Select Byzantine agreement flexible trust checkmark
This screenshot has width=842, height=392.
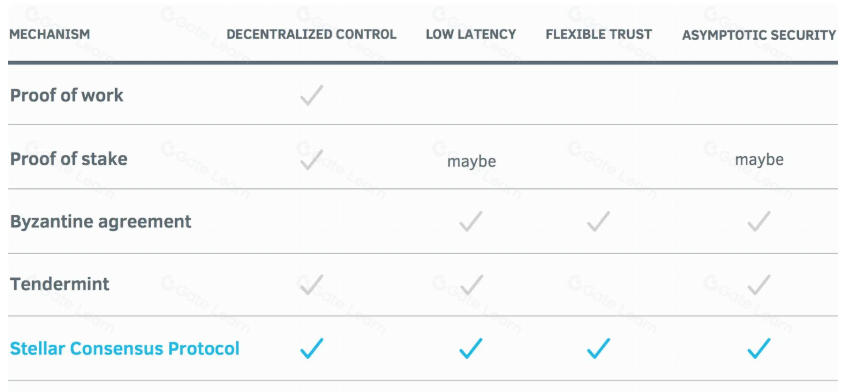click(x=598, y=221)
